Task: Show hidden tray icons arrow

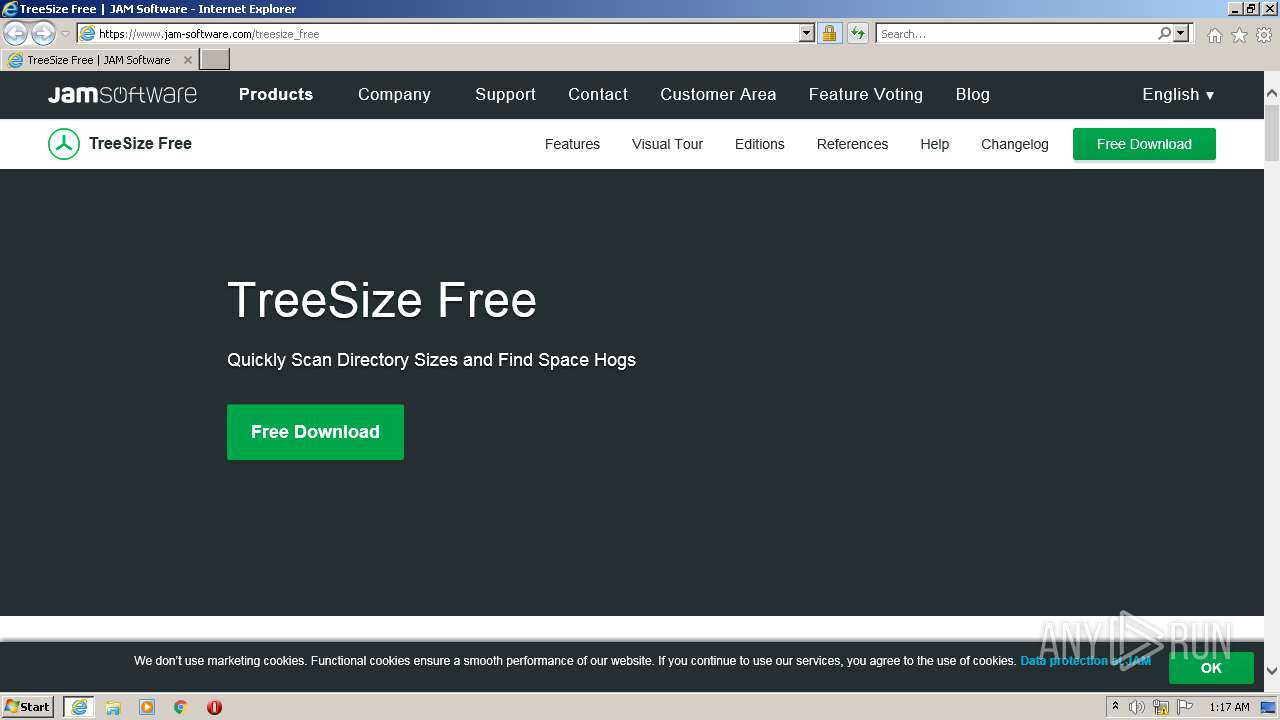Action: click(1115, 707)
